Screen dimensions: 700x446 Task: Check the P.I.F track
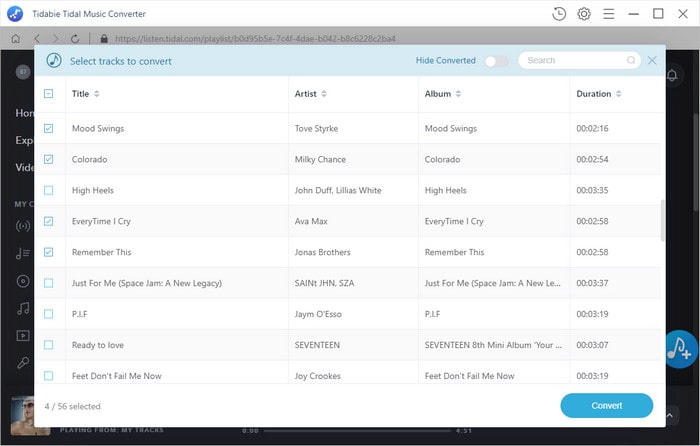coord(48,314)
